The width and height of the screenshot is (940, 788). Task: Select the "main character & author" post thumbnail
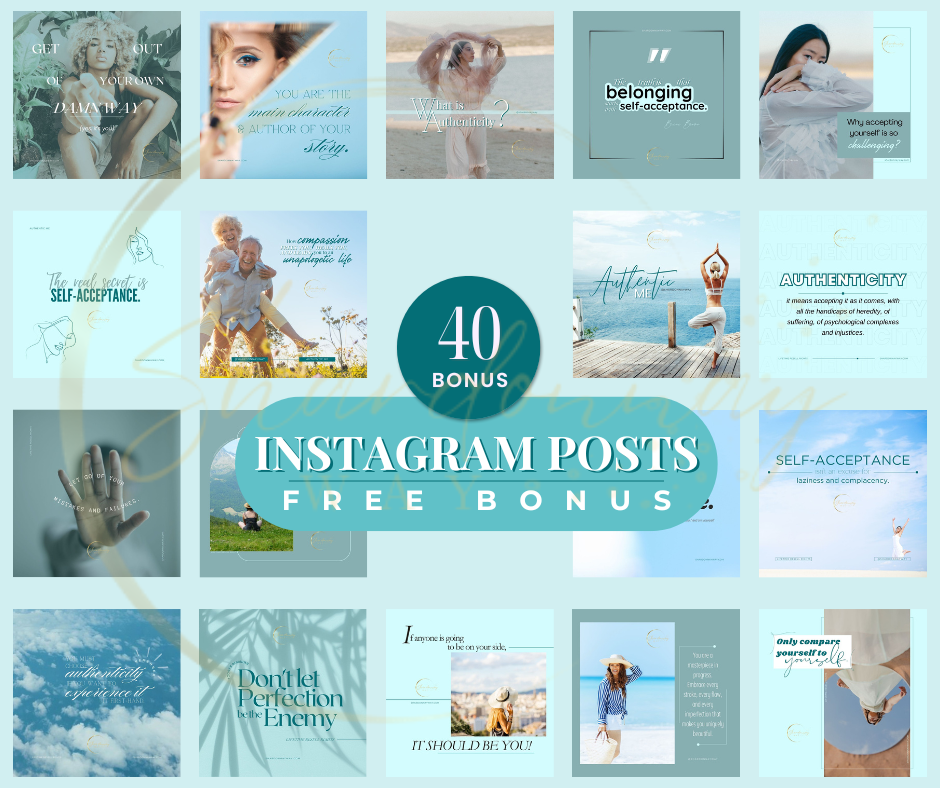[x=283, y=95]
